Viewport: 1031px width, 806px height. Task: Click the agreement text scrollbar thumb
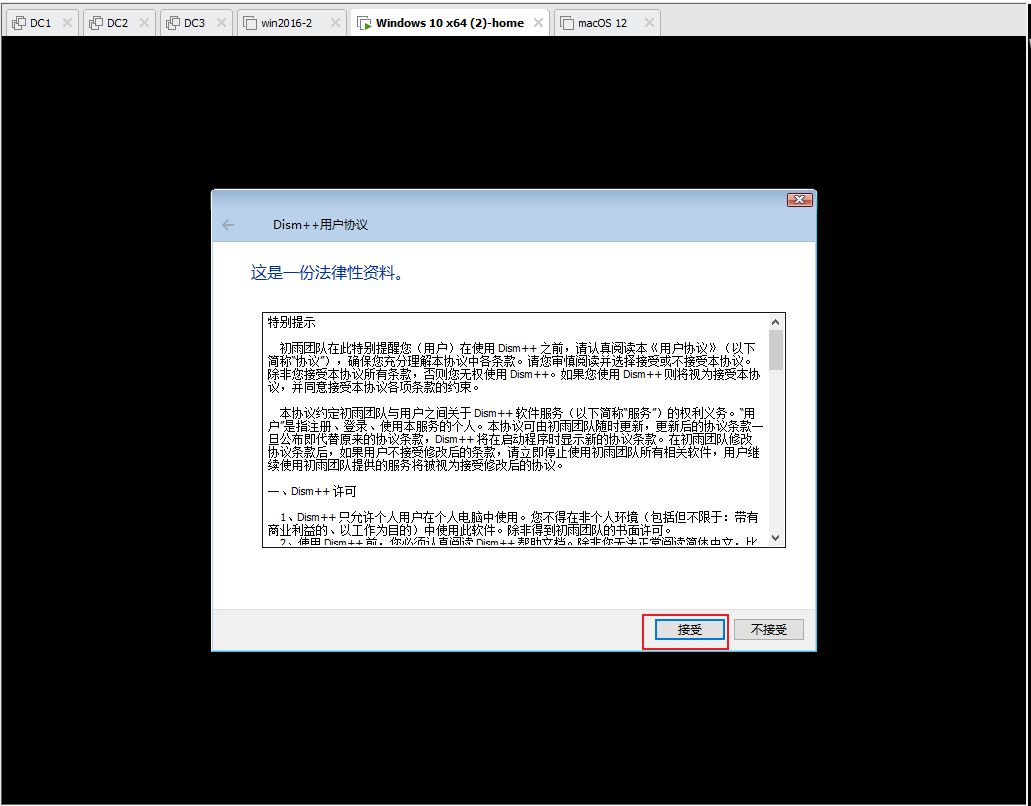pyautogui.click(x=776, y=350)
